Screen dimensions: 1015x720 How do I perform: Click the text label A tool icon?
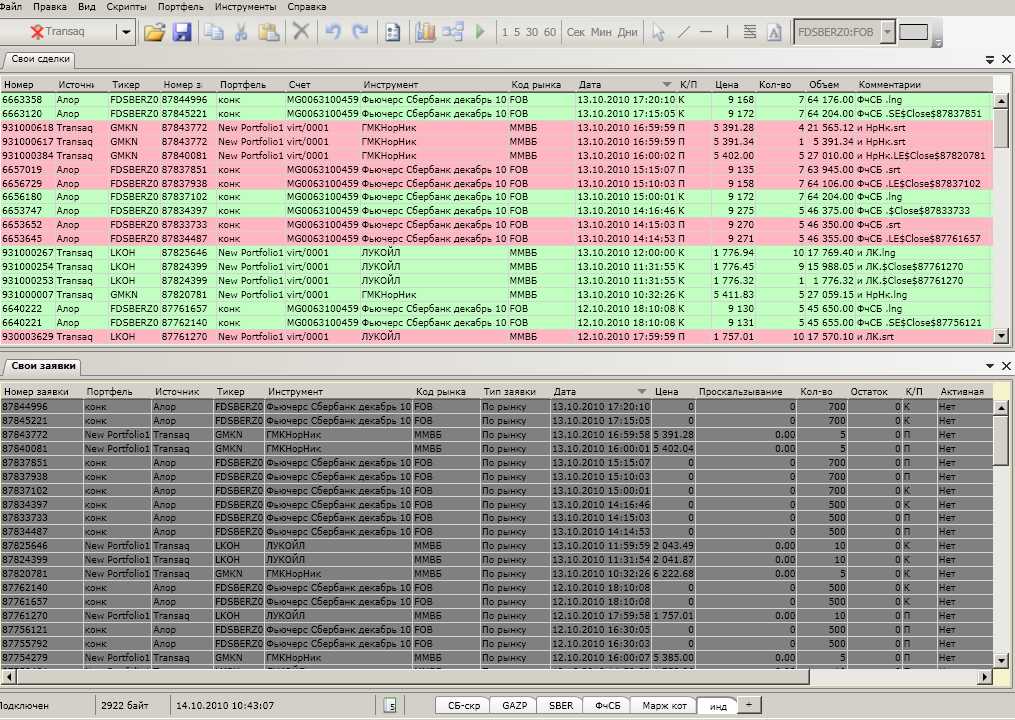(x=774, y=32)
